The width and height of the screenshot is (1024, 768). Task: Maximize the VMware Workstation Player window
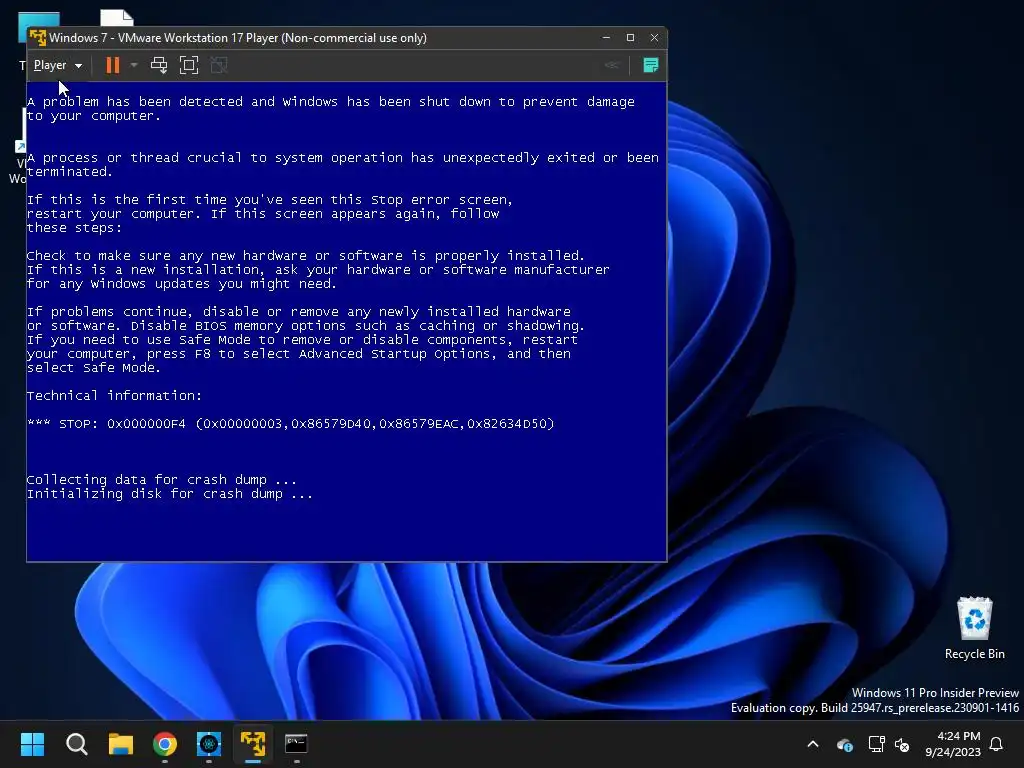[x=630, y=38]
